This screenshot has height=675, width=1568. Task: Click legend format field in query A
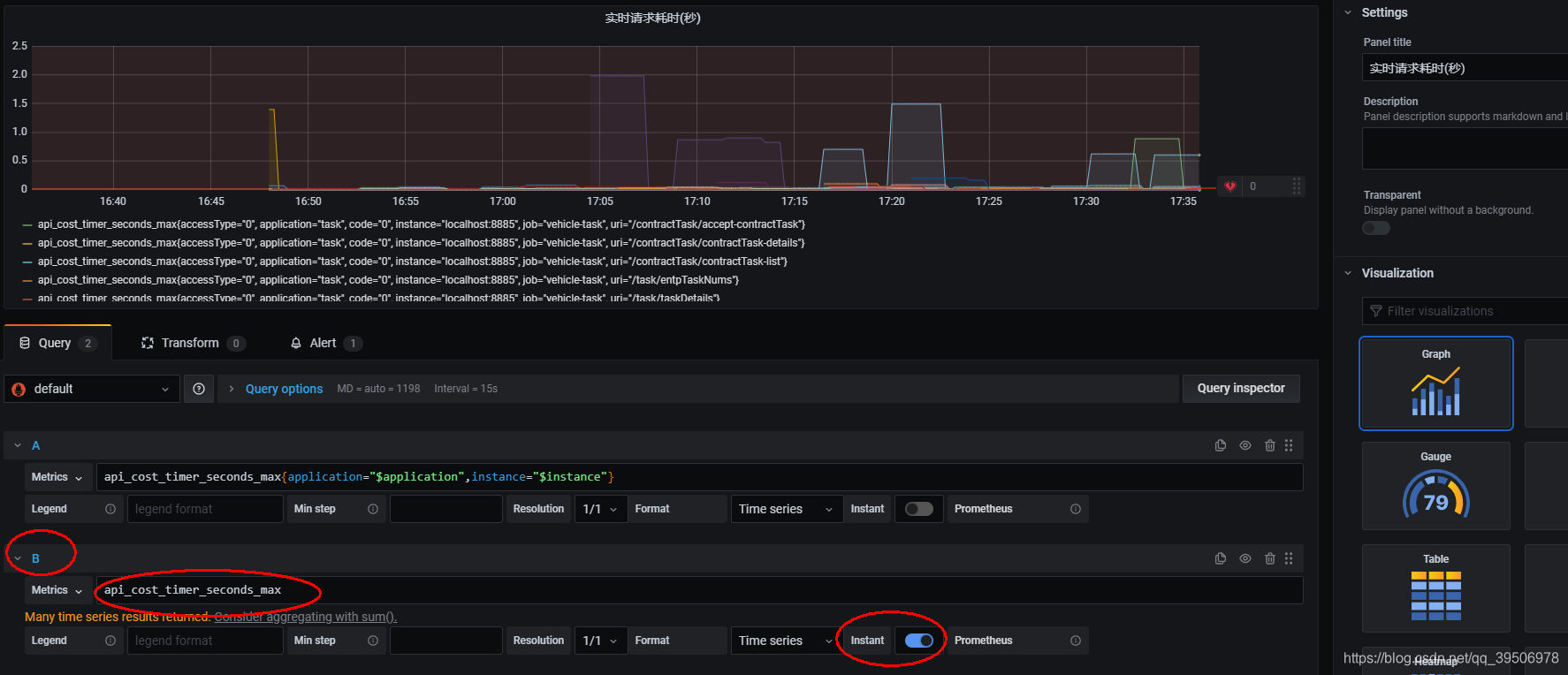(205, 509)
